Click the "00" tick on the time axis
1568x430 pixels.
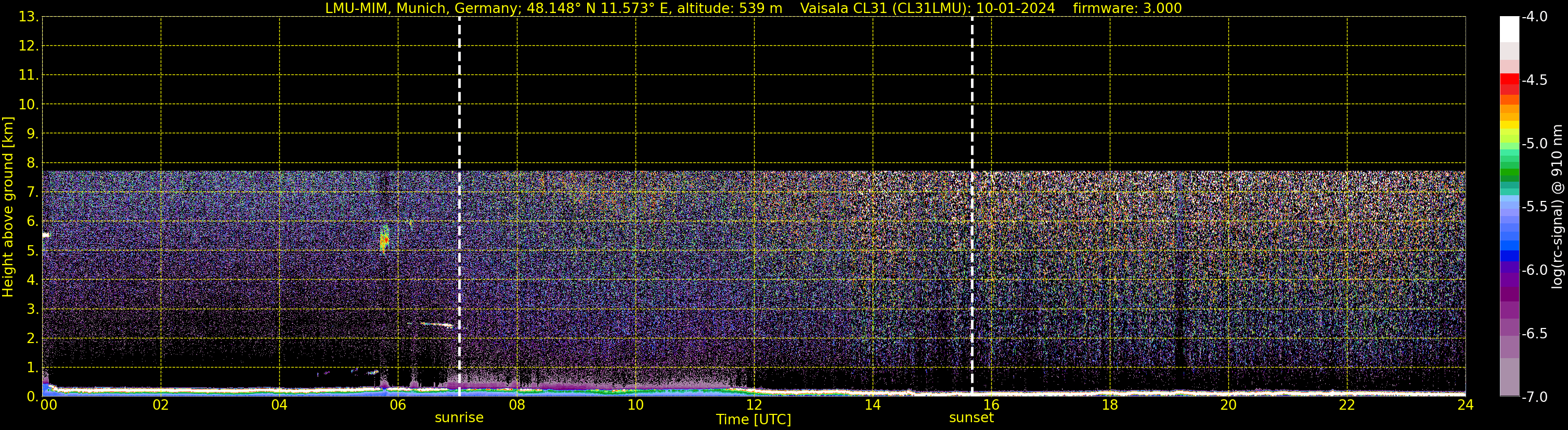(49, 404)
